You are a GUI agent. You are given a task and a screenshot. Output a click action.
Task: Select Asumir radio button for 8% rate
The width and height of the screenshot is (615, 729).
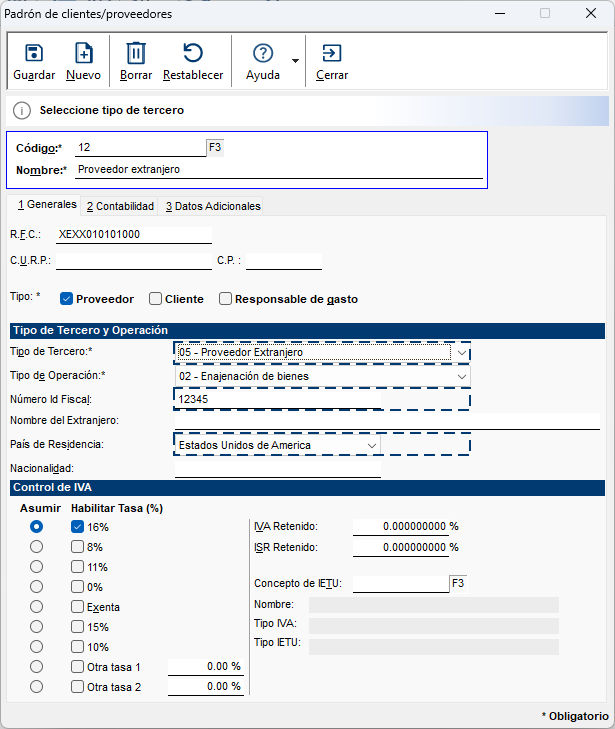(x=37, y=547)
